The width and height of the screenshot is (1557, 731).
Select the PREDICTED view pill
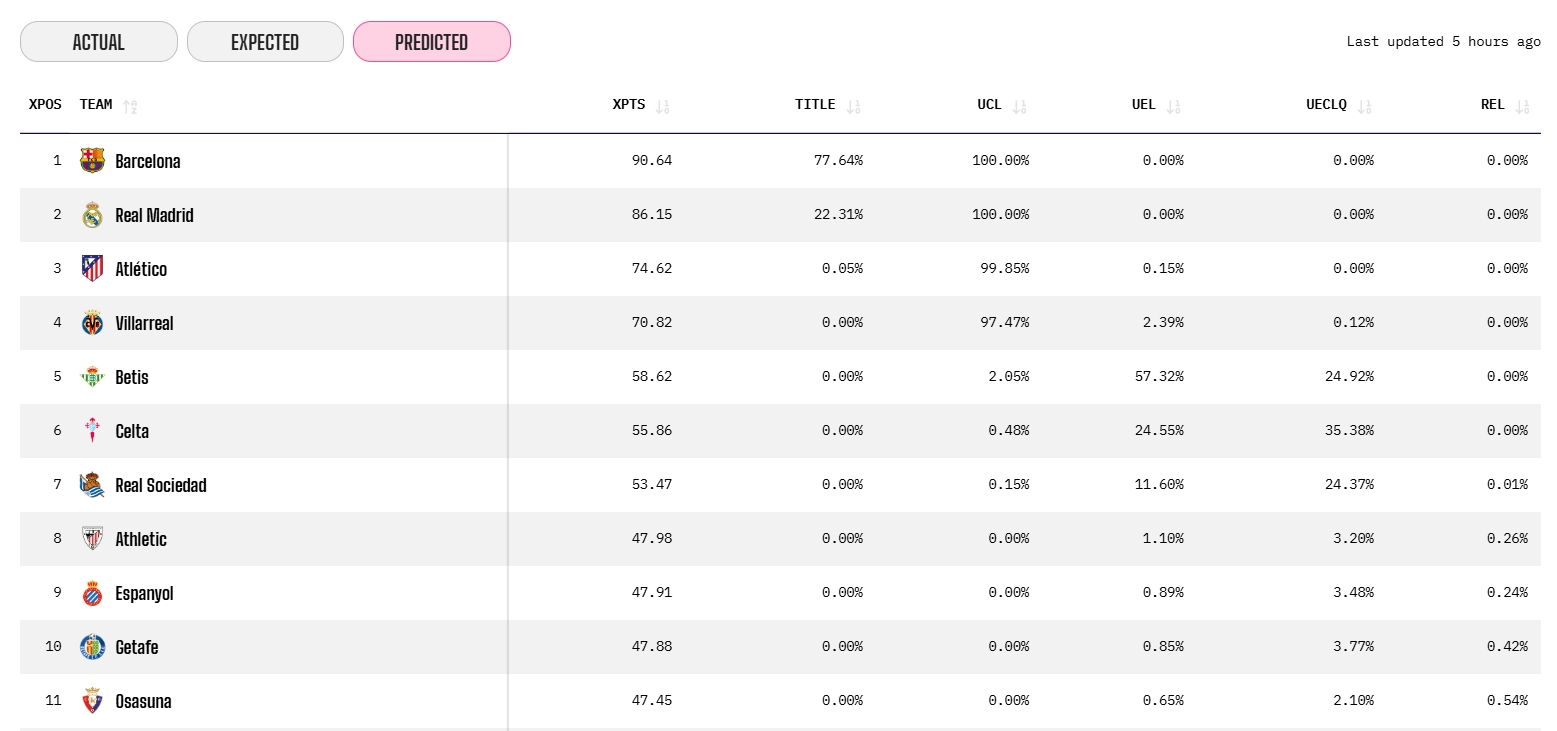(432, 42)
